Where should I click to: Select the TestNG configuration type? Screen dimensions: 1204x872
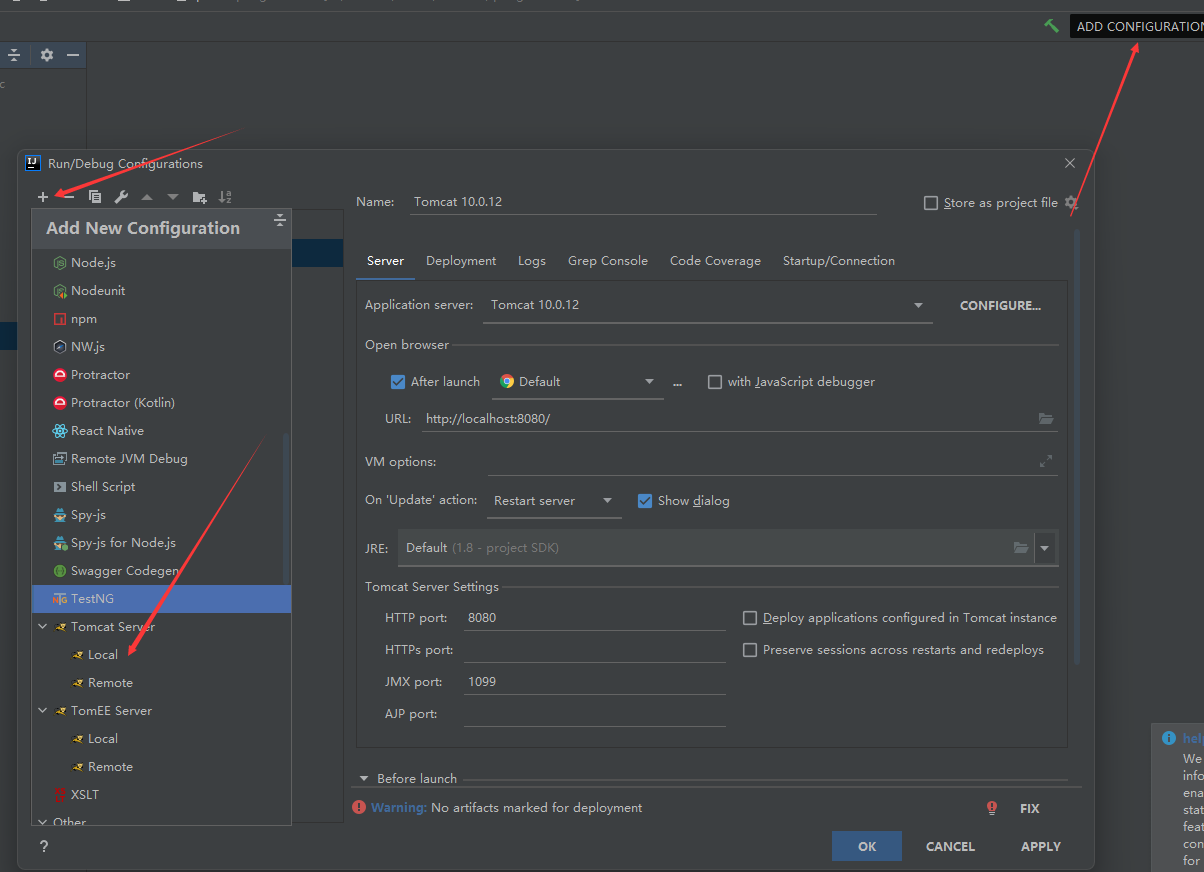(x=161, y=599)
